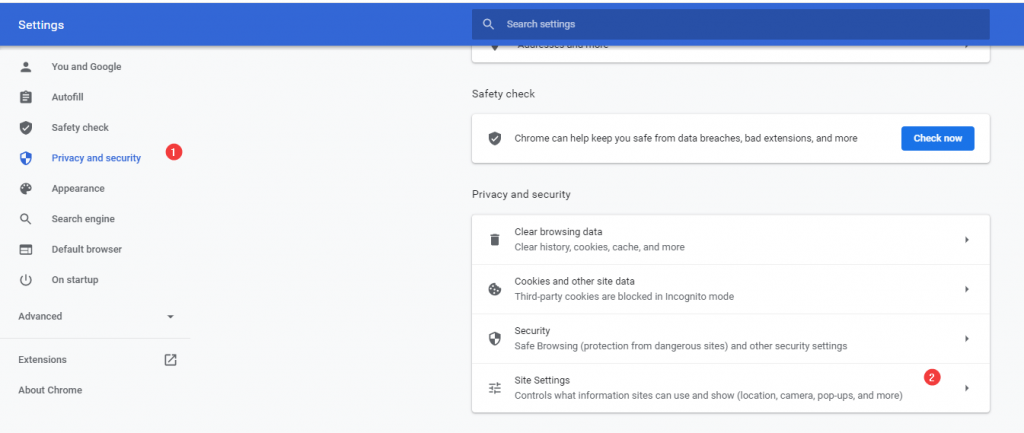Click the Autofill clipboard icon
The height and width of the screenshot is (433, 1024).
tap(25, 97)
